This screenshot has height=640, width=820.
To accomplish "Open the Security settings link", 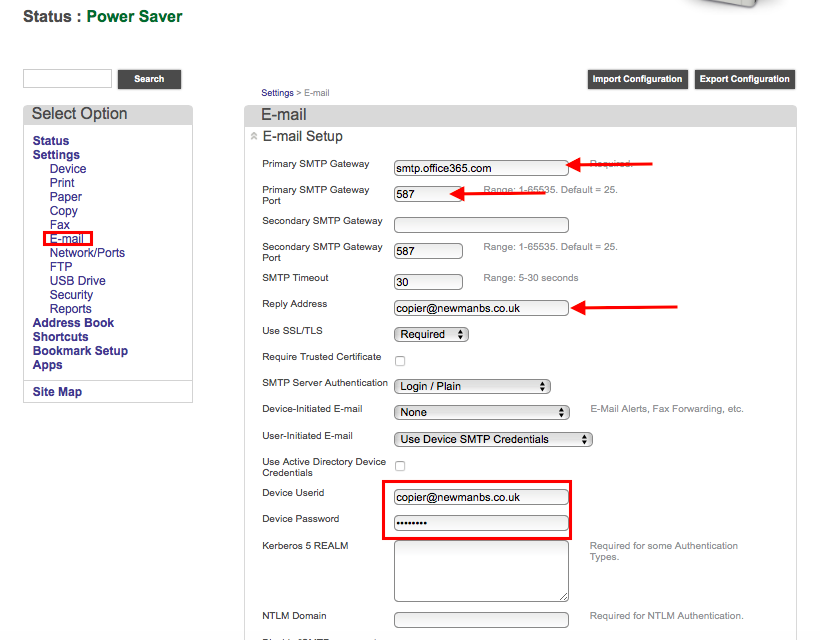I will [71, 294].
